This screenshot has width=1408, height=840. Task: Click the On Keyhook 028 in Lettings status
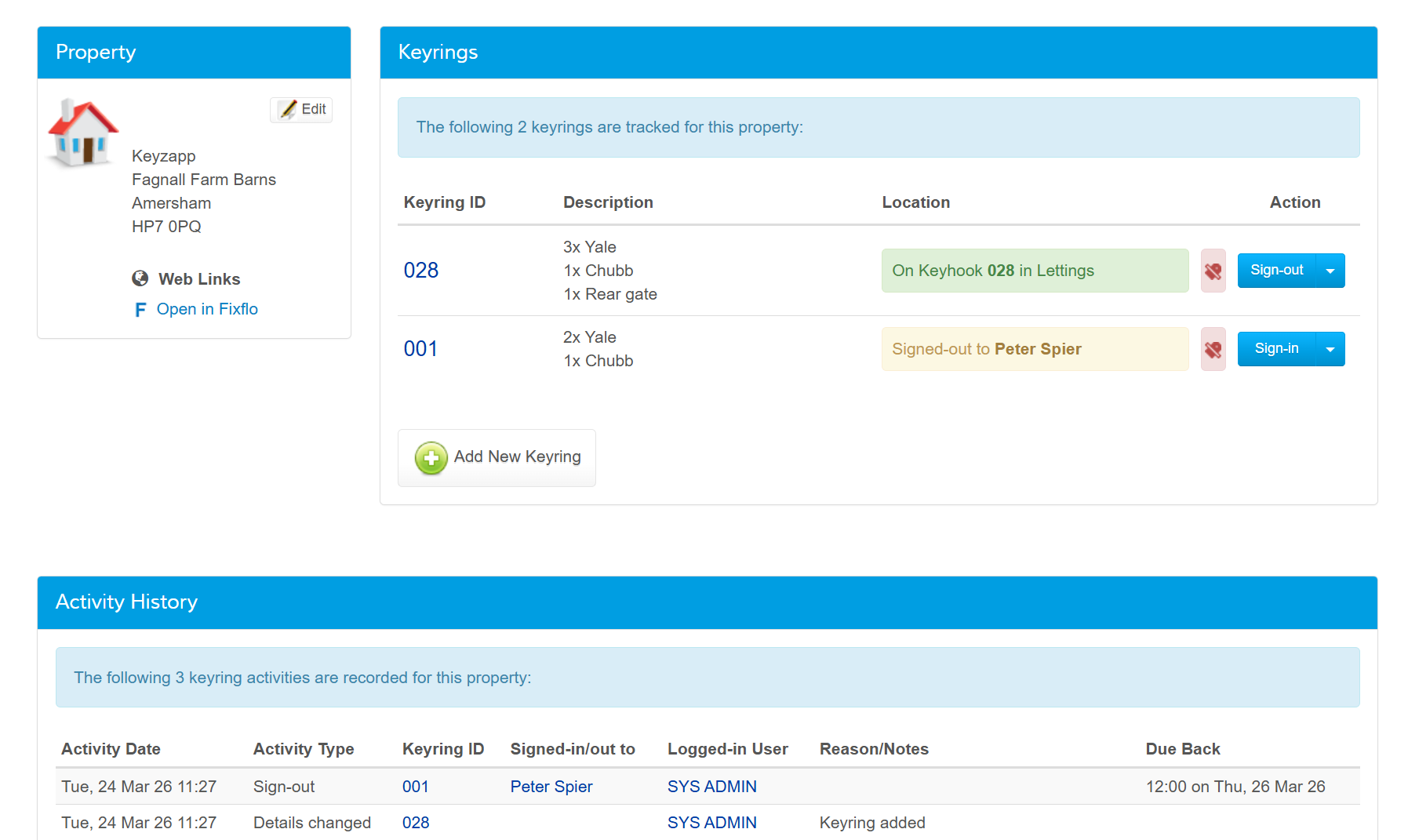coord(1034,271)
